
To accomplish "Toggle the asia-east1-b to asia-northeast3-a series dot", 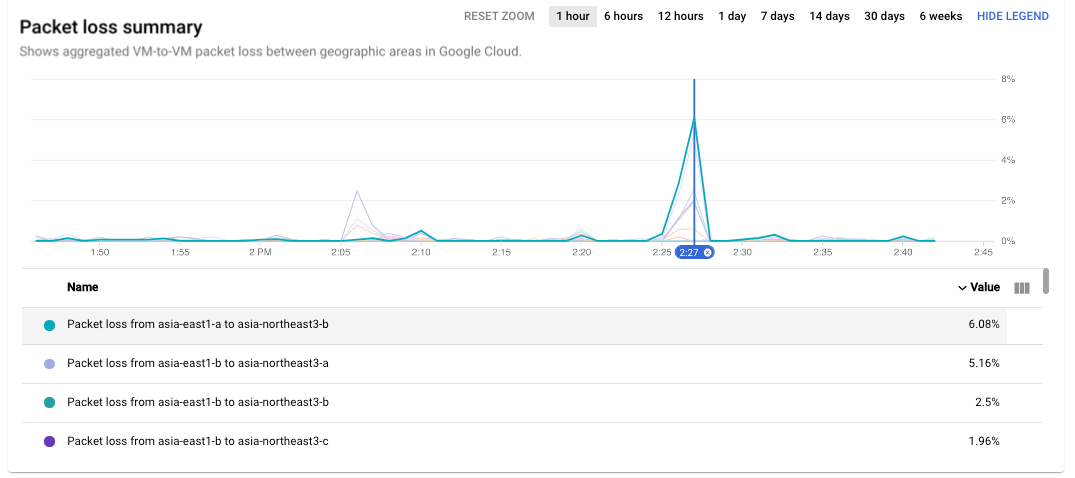I will coord(50,364).
